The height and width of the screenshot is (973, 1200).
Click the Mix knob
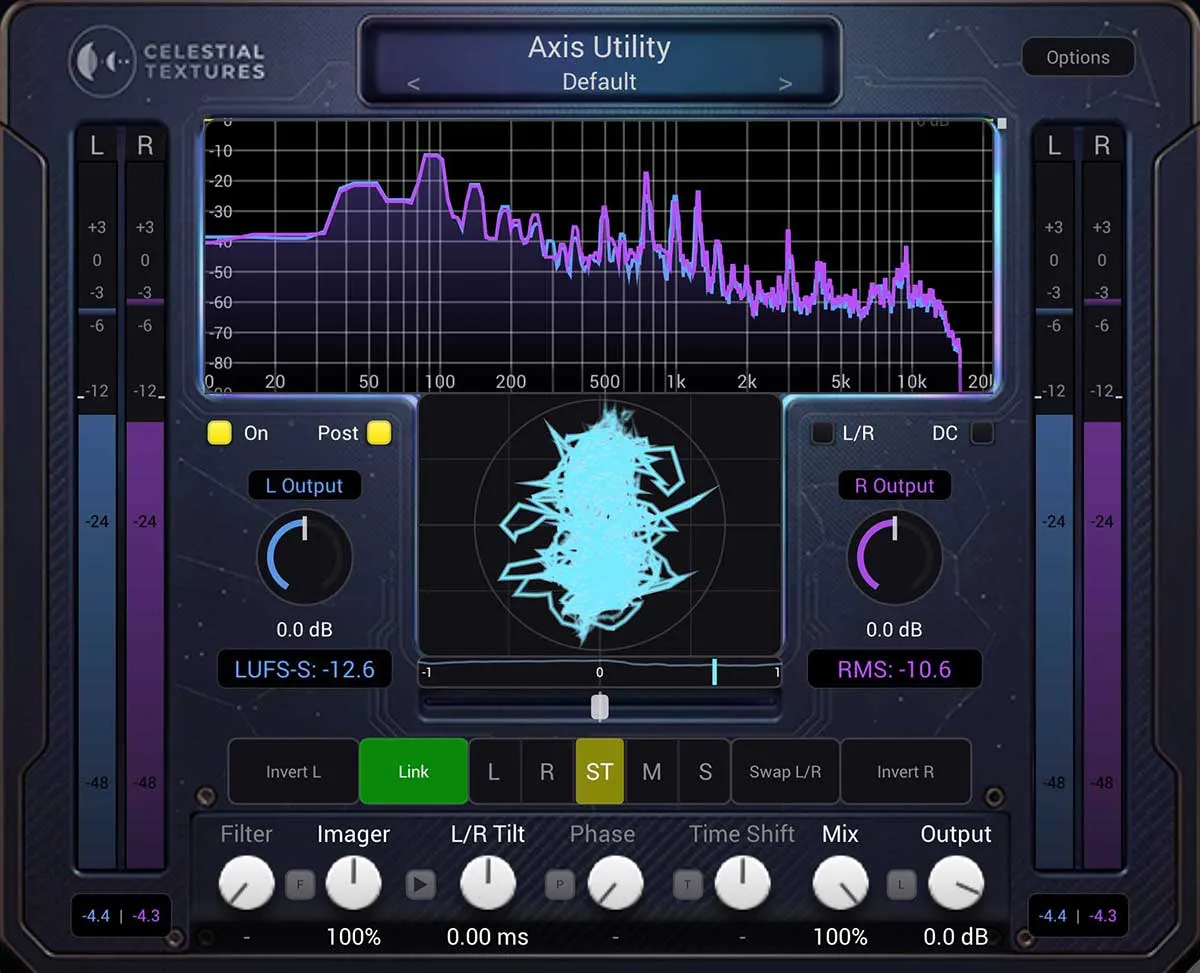(840, 884)
